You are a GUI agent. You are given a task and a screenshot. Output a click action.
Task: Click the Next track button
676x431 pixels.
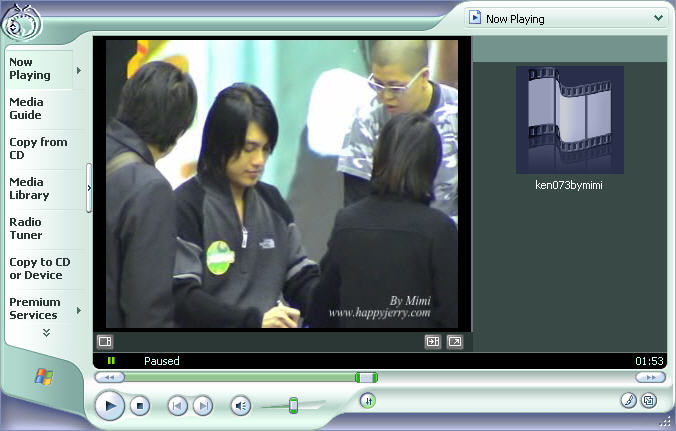[x=203, y=406]
